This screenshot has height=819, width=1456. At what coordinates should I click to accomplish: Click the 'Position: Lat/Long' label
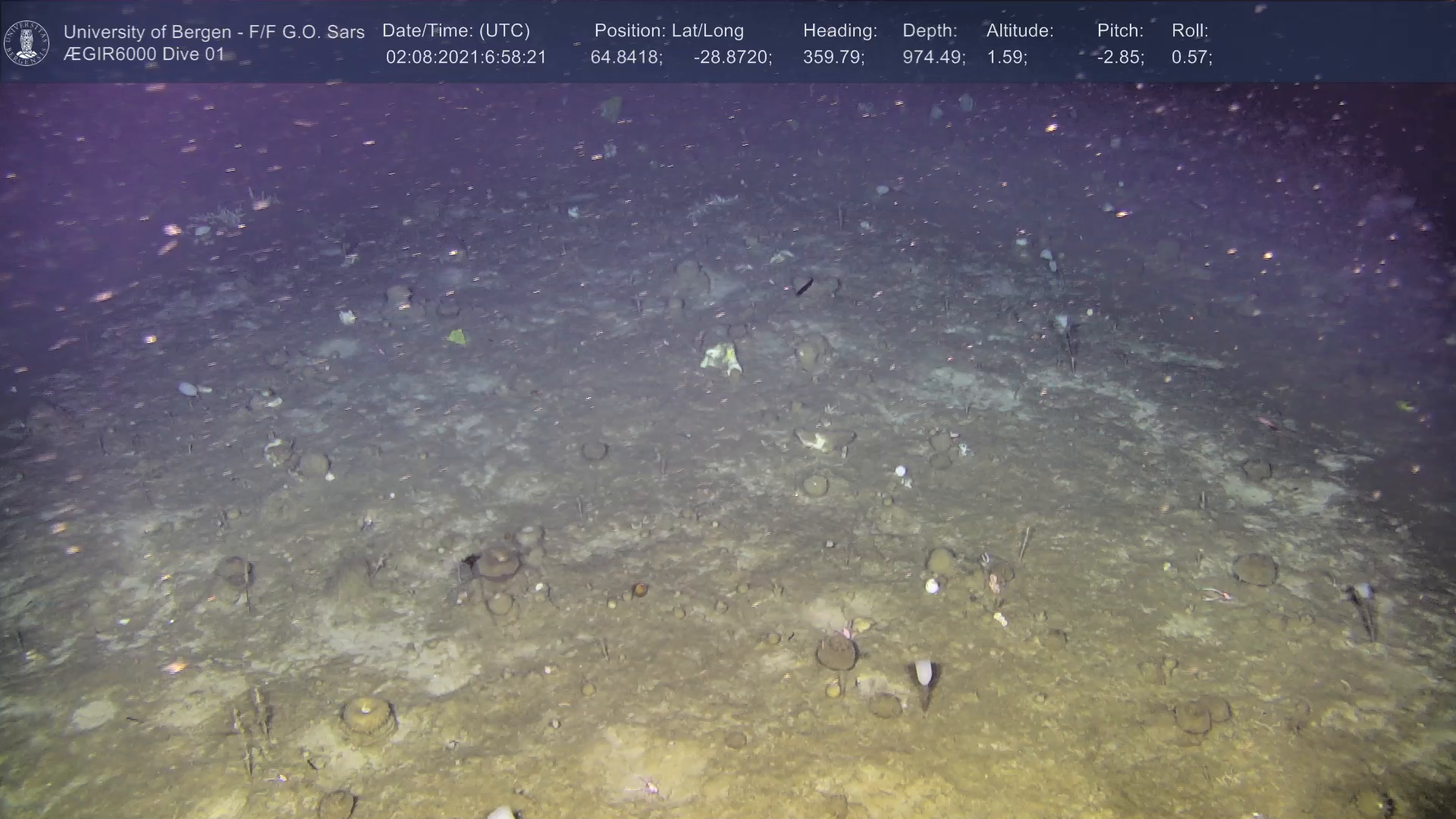click(669, 30)
